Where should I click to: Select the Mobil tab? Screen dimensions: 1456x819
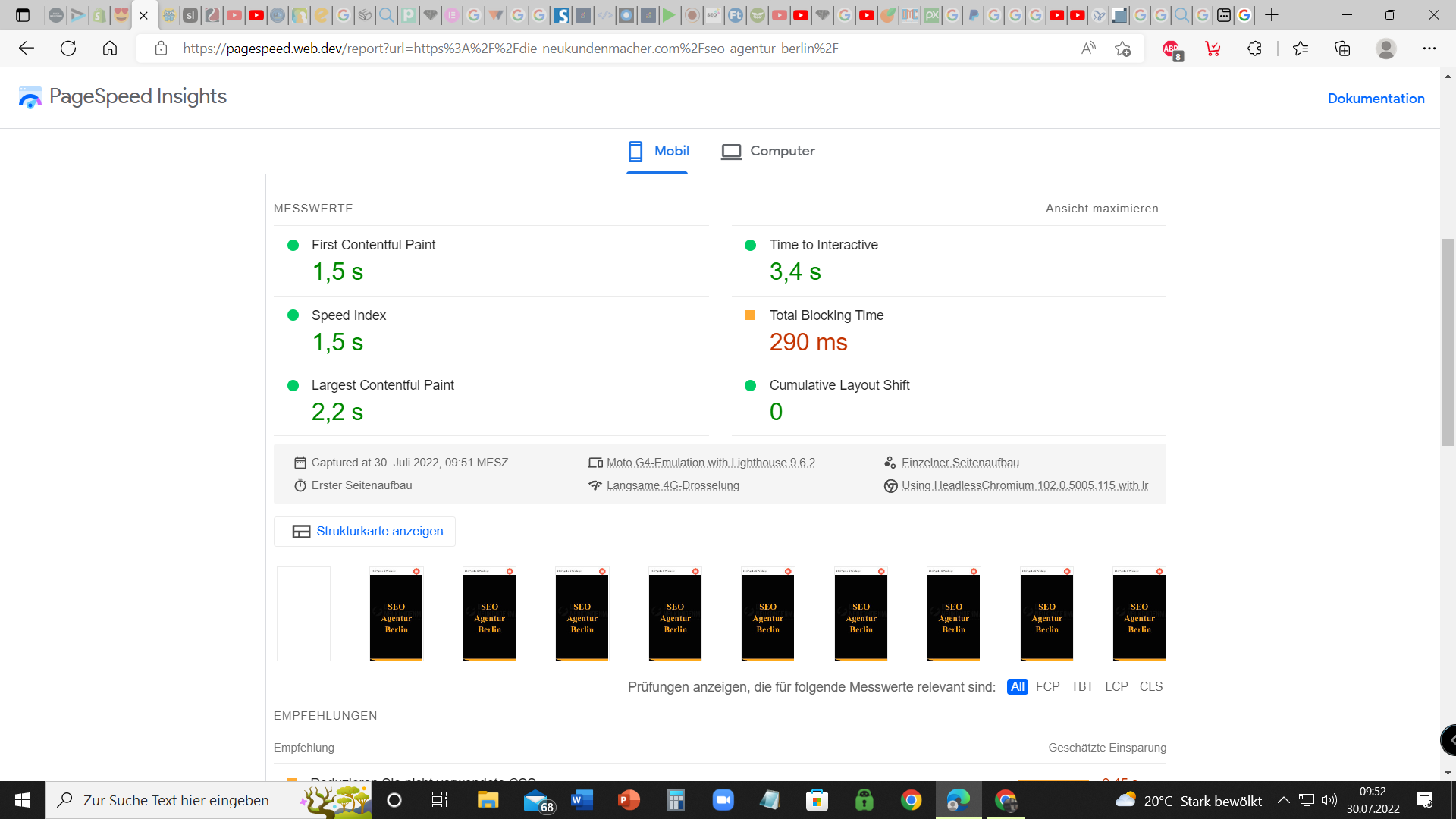(x=657, y=151)
